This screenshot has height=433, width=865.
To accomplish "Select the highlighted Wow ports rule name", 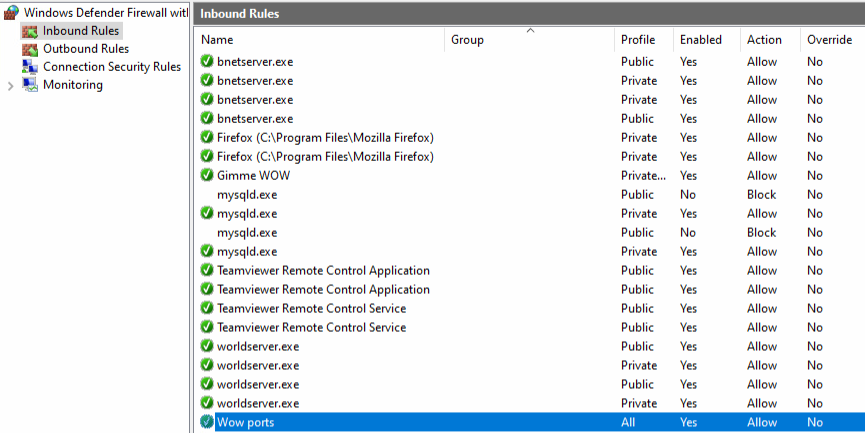I will [x=245, y=423].
